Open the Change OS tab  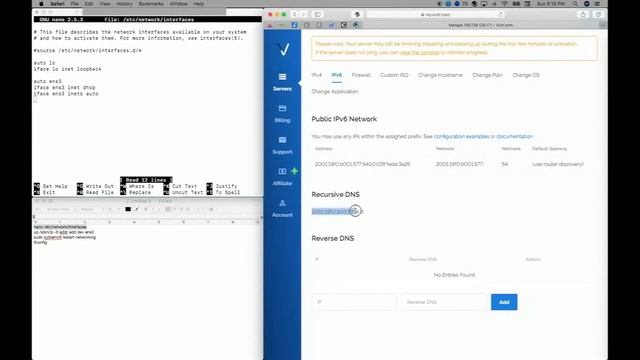click(526, 75)
